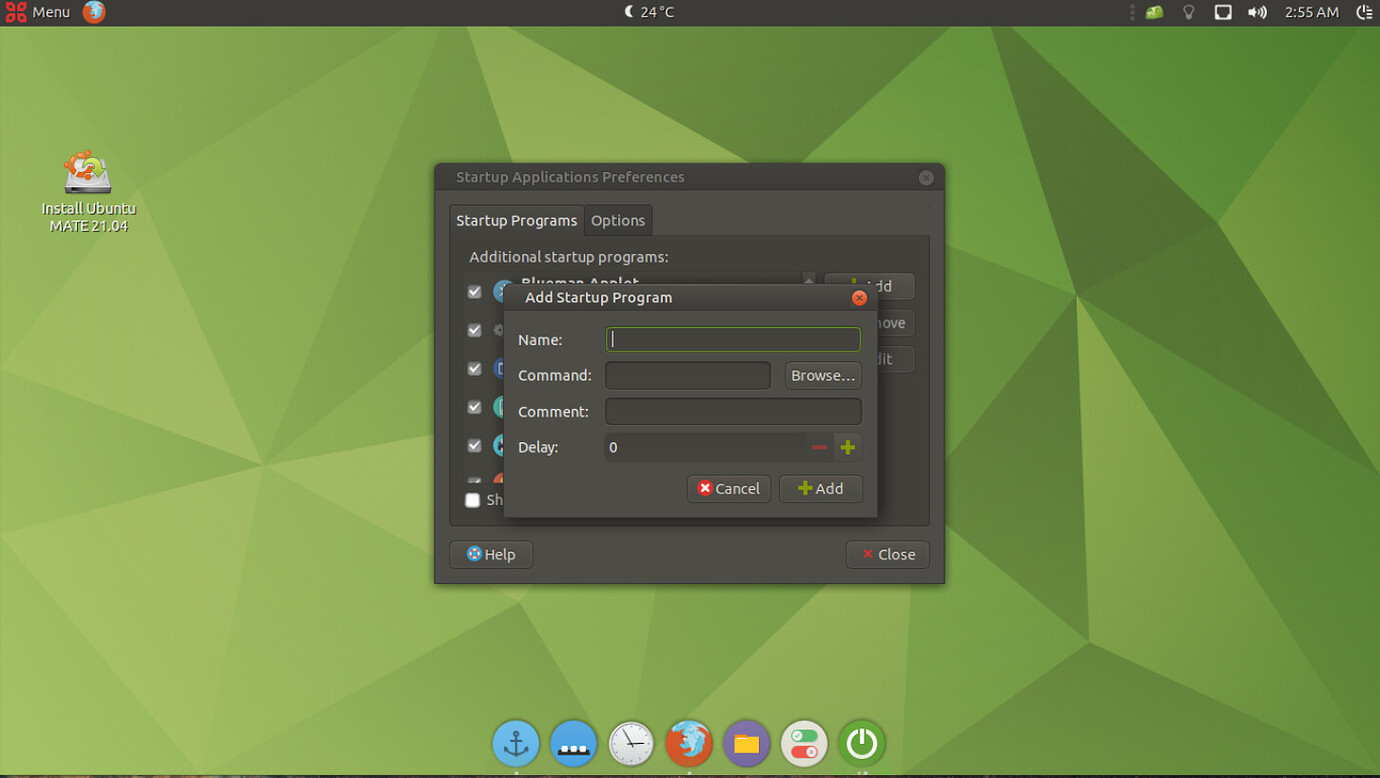Image resolution: width=1380 pixels, height=778 pixels.
Task: Toggle the second startup program checkbox
Action: click(475, 330)
